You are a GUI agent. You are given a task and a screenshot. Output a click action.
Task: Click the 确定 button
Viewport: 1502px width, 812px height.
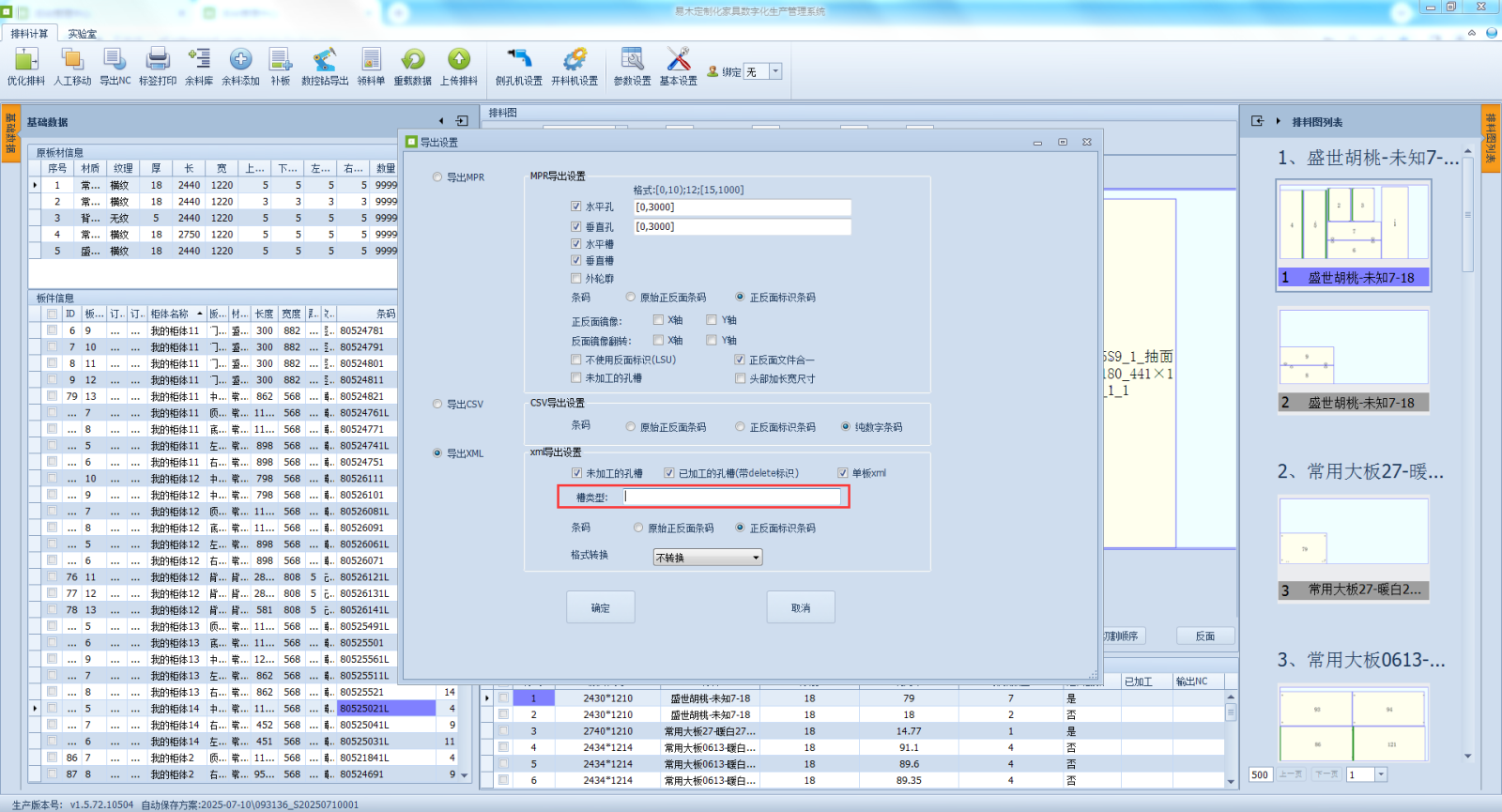pyautogui.click(x=601, y=607)
